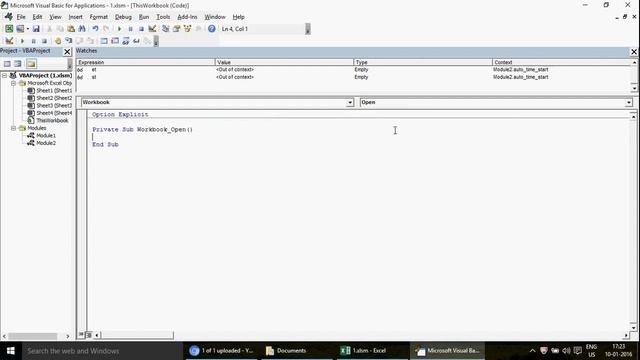Click the Project panel horizontal scroll right arrow

pyautogui.click(x=68, y=336)
